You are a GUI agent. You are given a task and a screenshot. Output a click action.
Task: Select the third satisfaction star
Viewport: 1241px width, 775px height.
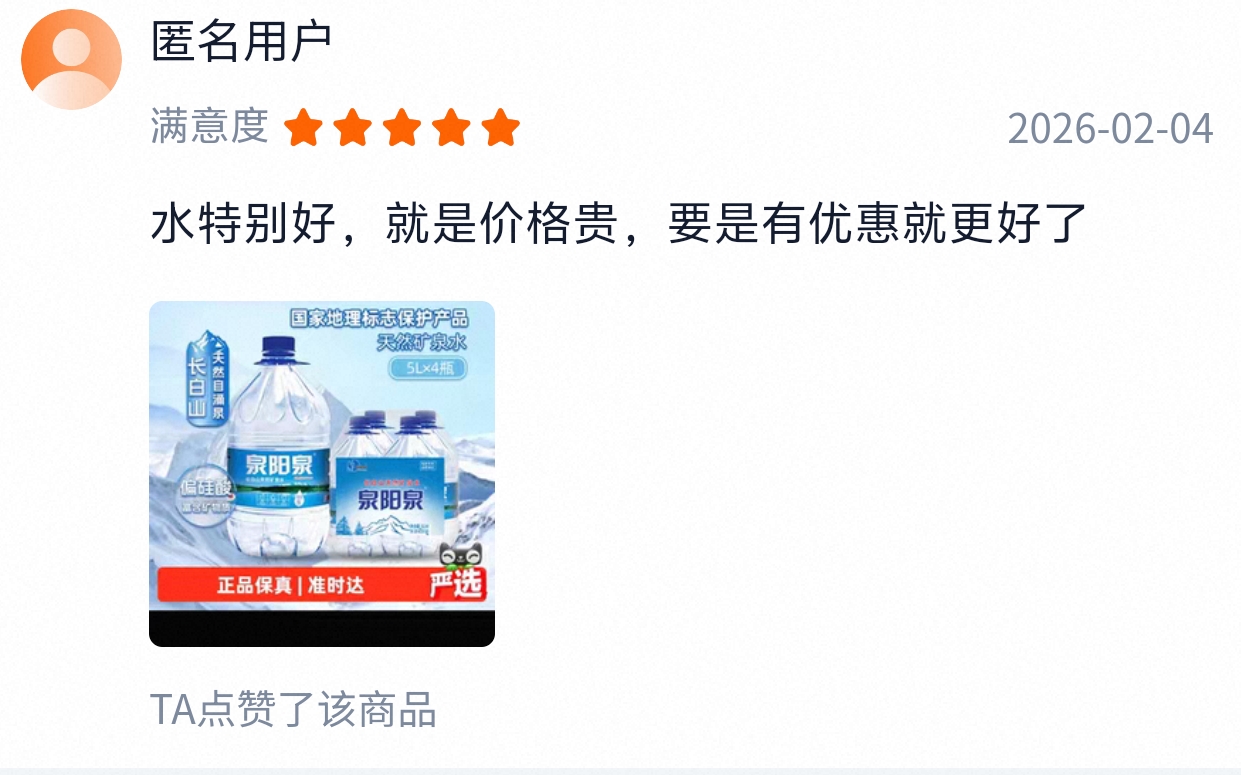[x=402, y=129]
